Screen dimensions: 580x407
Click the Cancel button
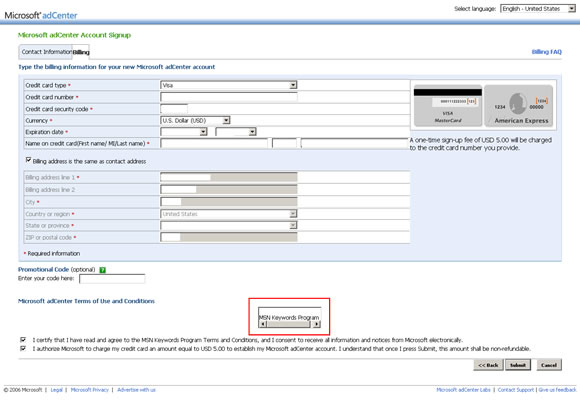point(549,365)
